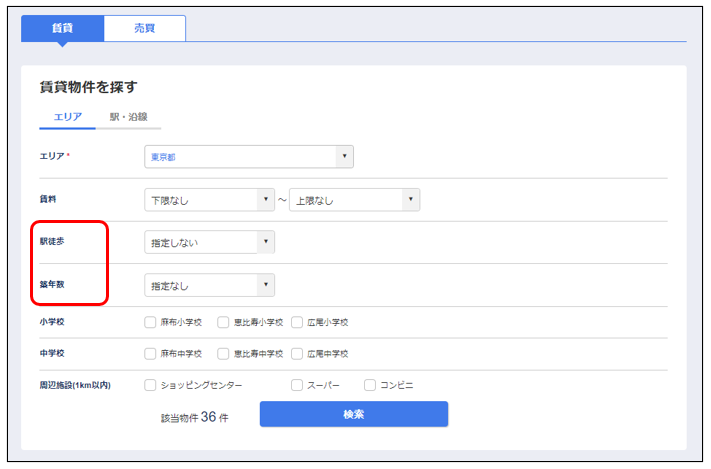Viewport: 711px width, 469px height.
Task: Click the 該当物件 36 件 result count
Action: (x=194, y=417)
